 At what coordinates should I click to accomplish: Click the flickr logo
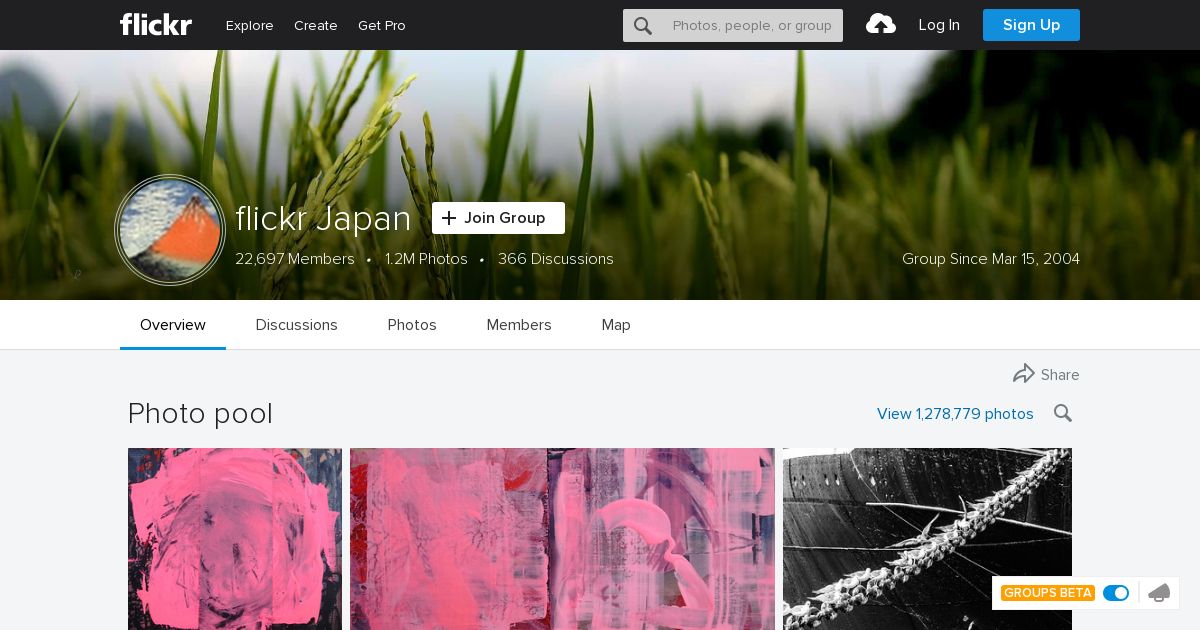tap(155, 24)
